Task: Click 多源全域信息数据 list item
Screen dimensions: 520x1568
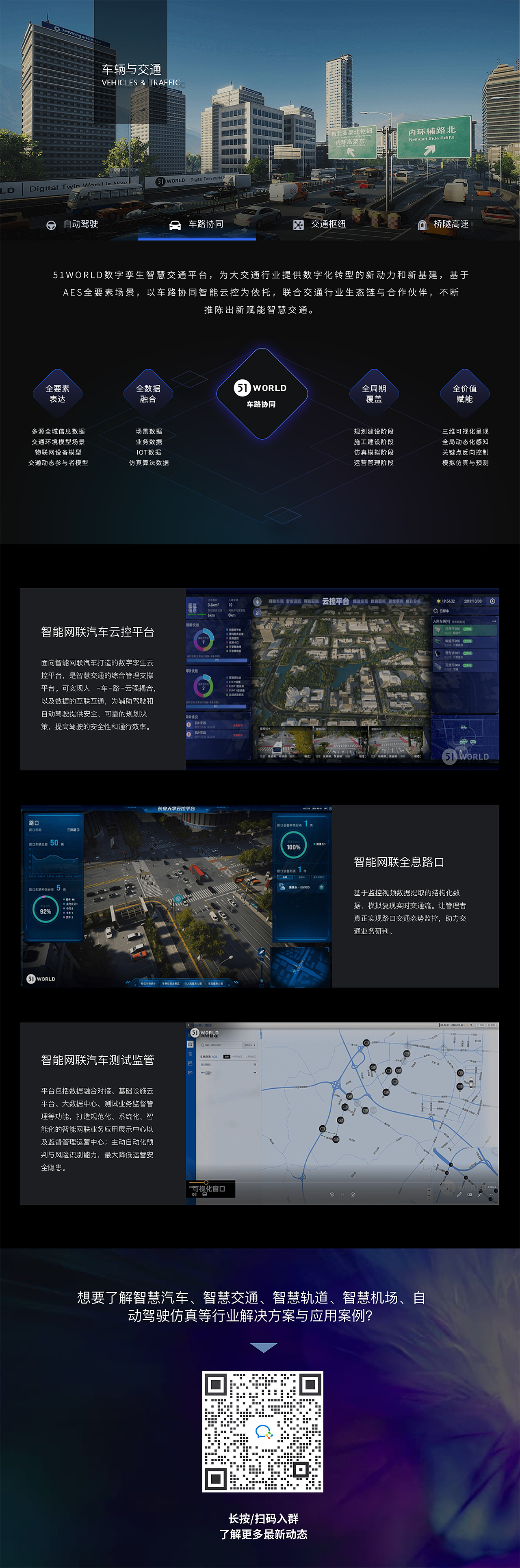Action: click(58, 431)
